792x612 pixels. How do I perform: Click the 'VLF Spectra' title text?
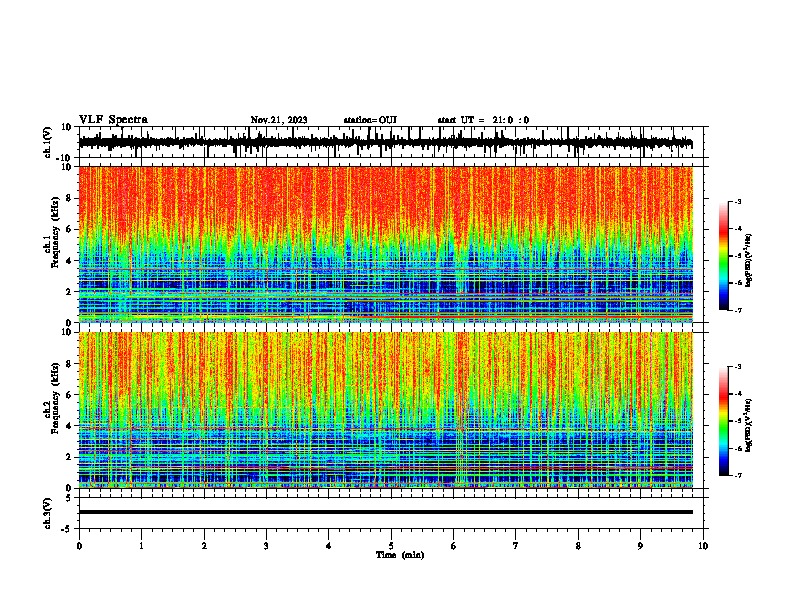[x=113, y=120]
